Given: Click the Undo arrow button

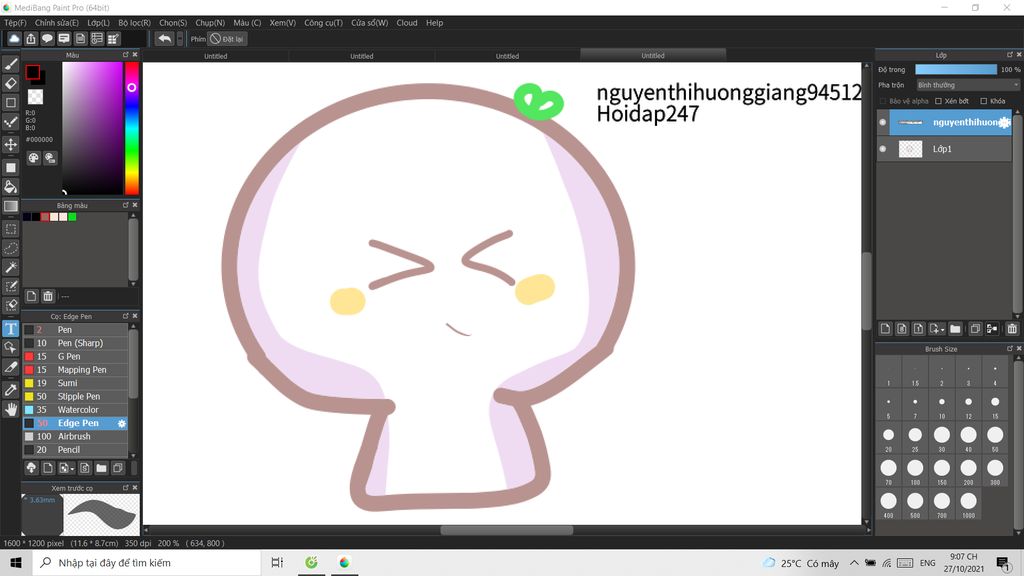Looking at the screenshot, I should tap(165, 39).
